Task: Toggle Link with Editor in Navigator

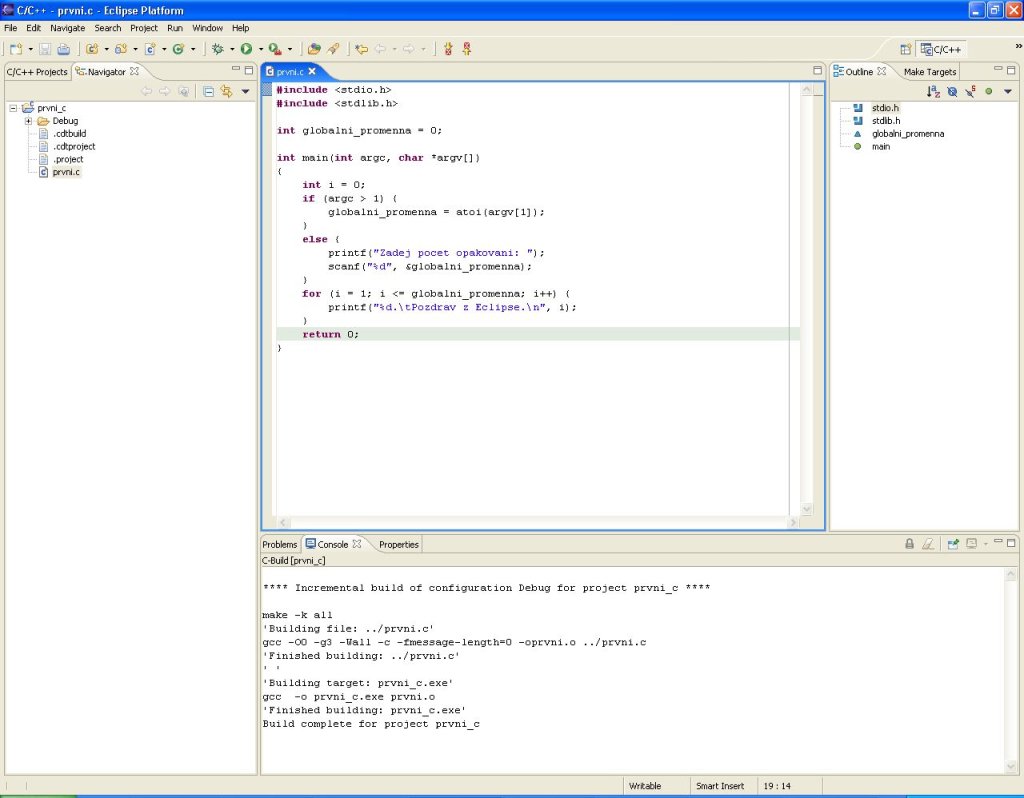Action: [x=227, y=91]
